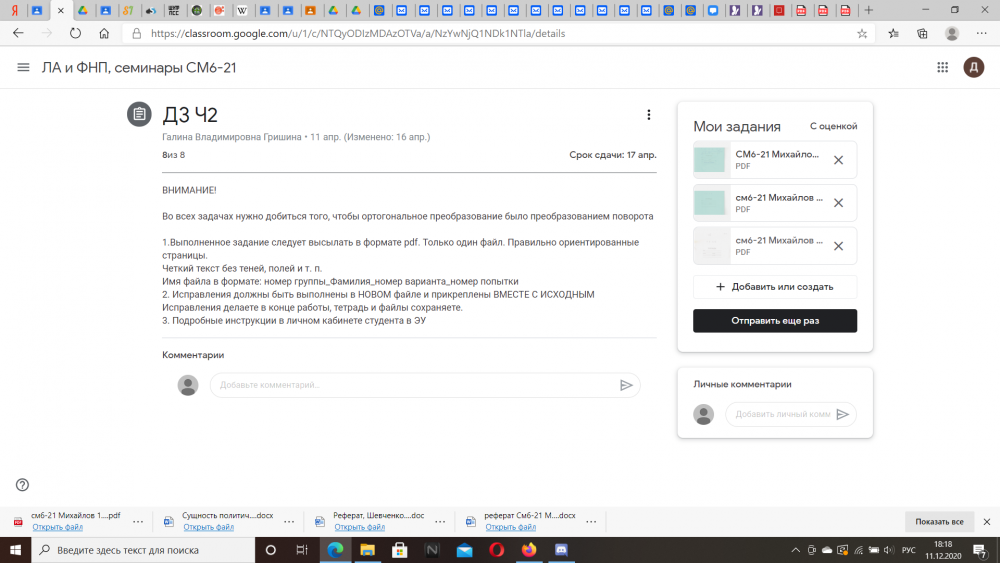The image size is (1000, 563).
Task: Click the Windows search box
Action: coord(143,550)
